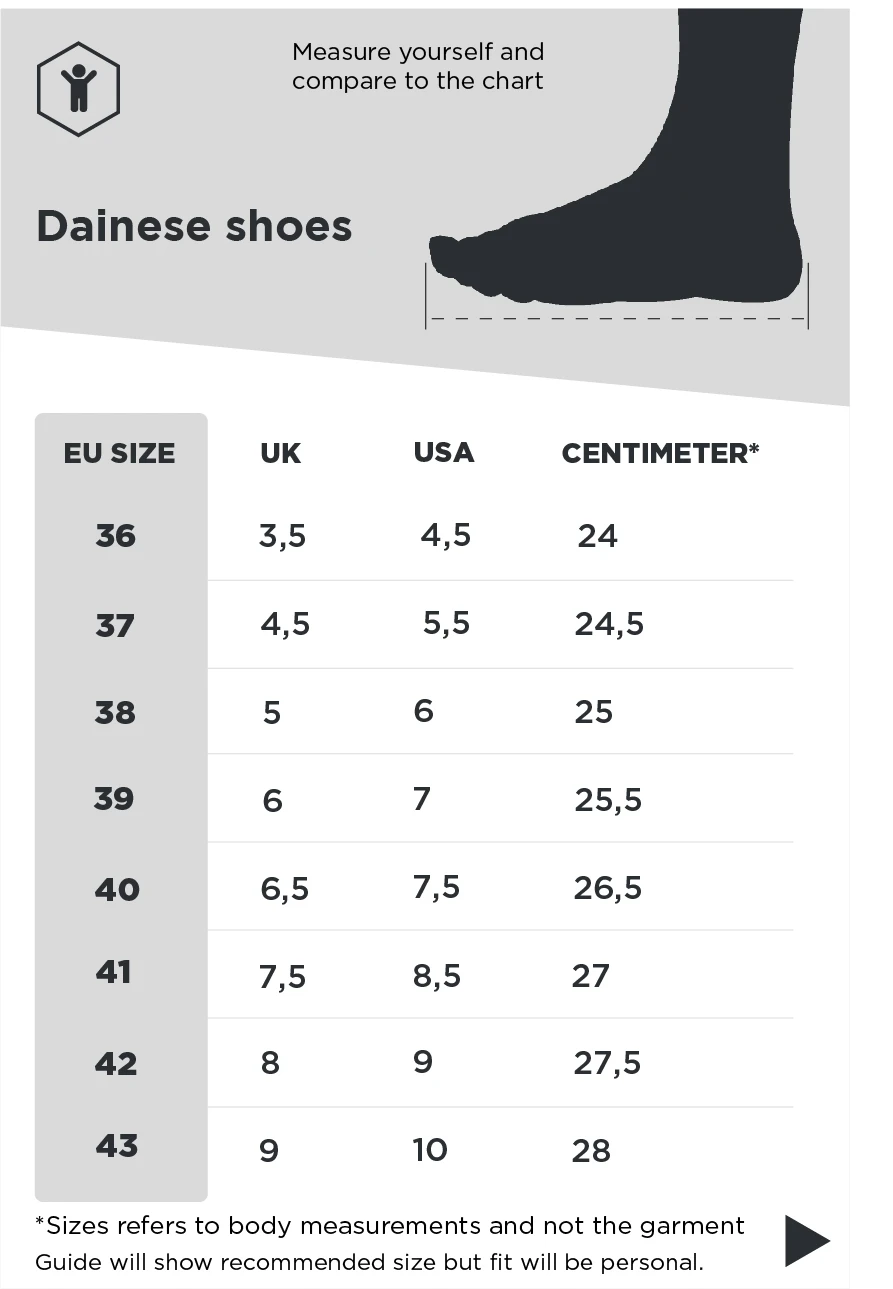
Task: Click the hexagon body measurement icon
Action: tap(78, 89)
